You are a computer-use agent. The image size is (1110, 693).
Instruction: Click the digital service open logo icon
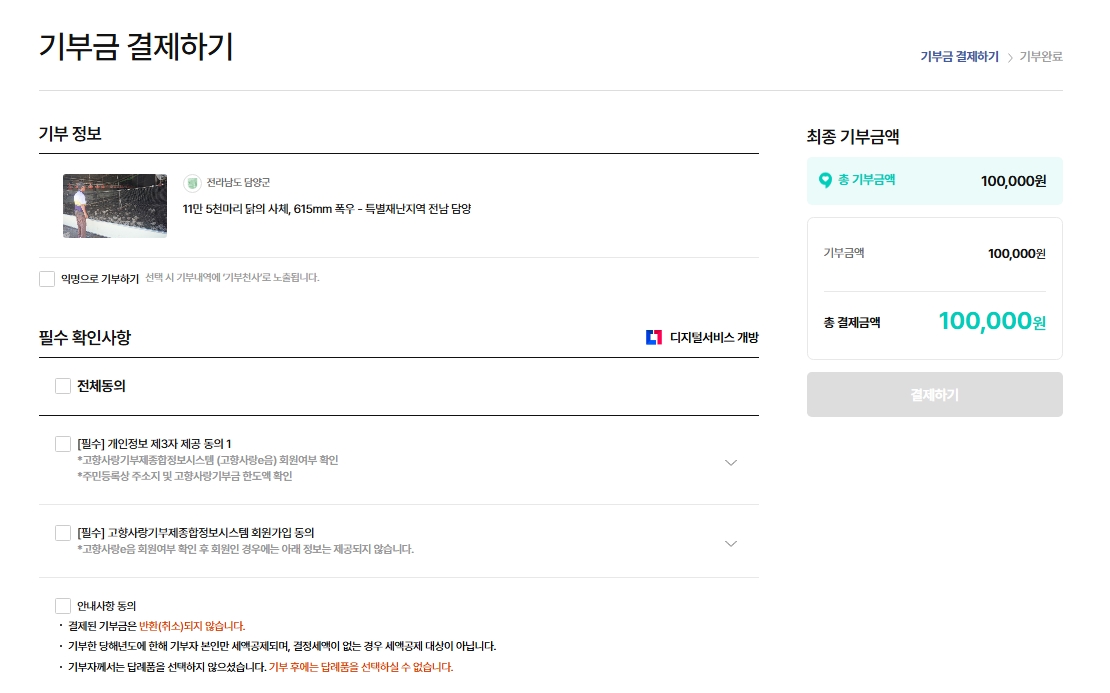click(x=654, y=337)
